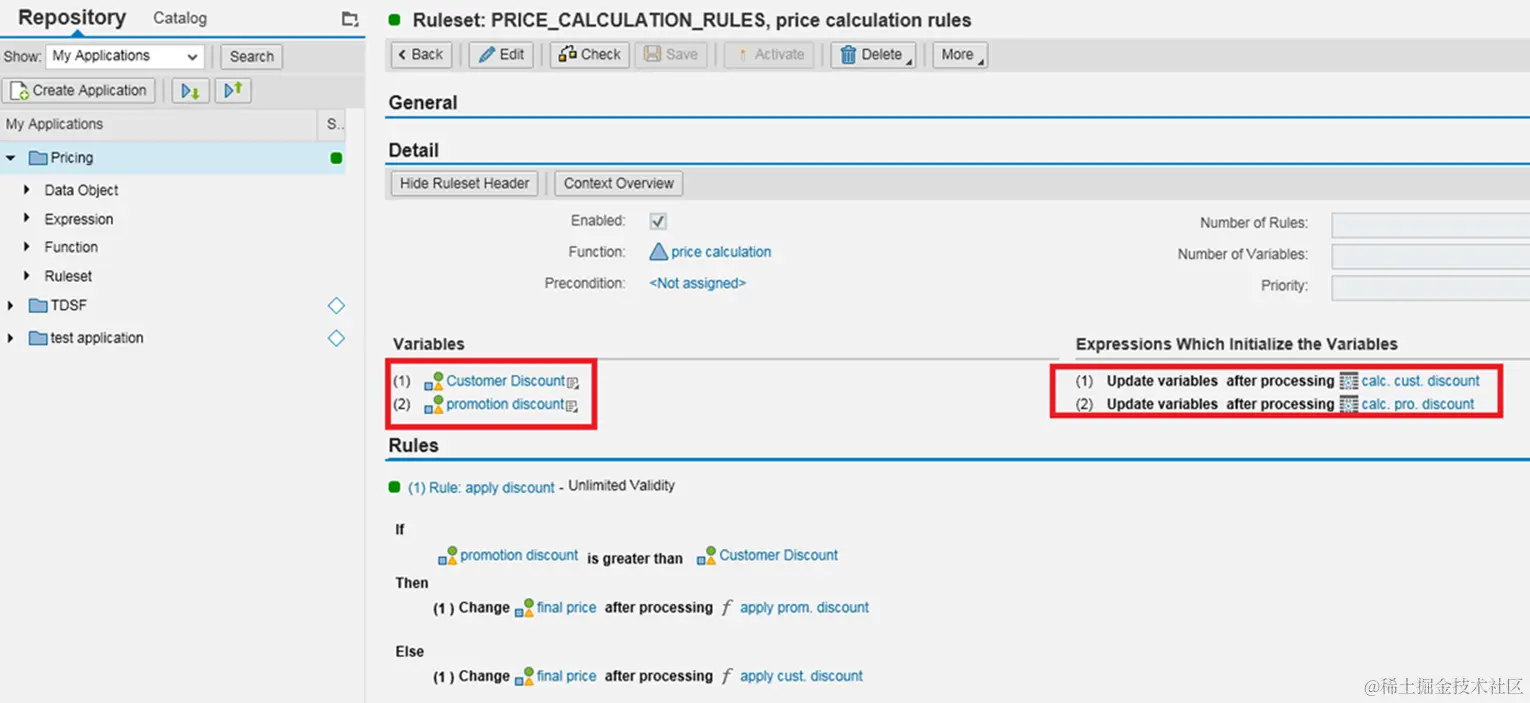The height and width of the screenshot is (703, 1530).
Task: Click the Not assigned precondition link
Action: click(698, 283)
